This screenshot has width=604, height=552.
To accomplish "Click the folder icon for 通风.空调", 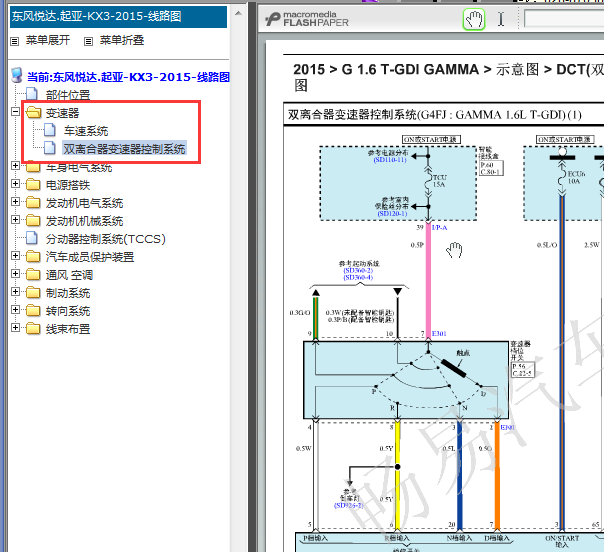I will pyautogui.click(x=33, y=275).
